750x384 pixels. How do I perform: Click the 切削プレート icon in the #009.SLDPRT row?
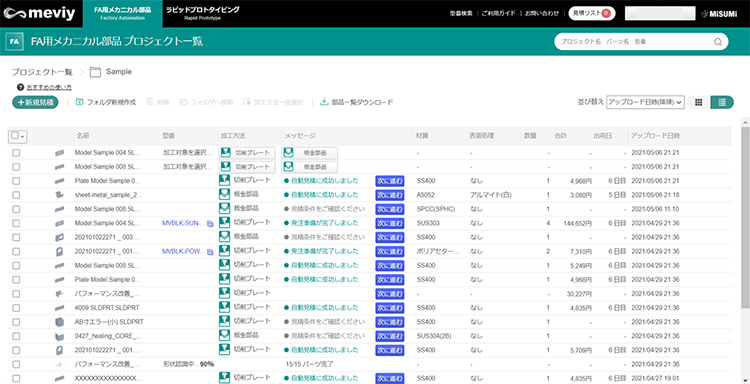coord(224,307)
